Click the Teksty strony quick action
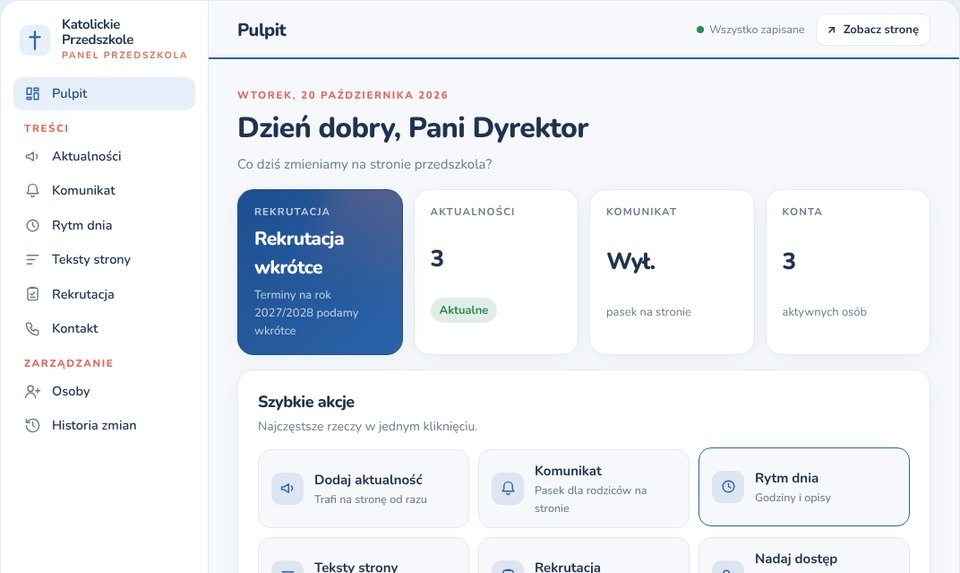 click(364, 555)
